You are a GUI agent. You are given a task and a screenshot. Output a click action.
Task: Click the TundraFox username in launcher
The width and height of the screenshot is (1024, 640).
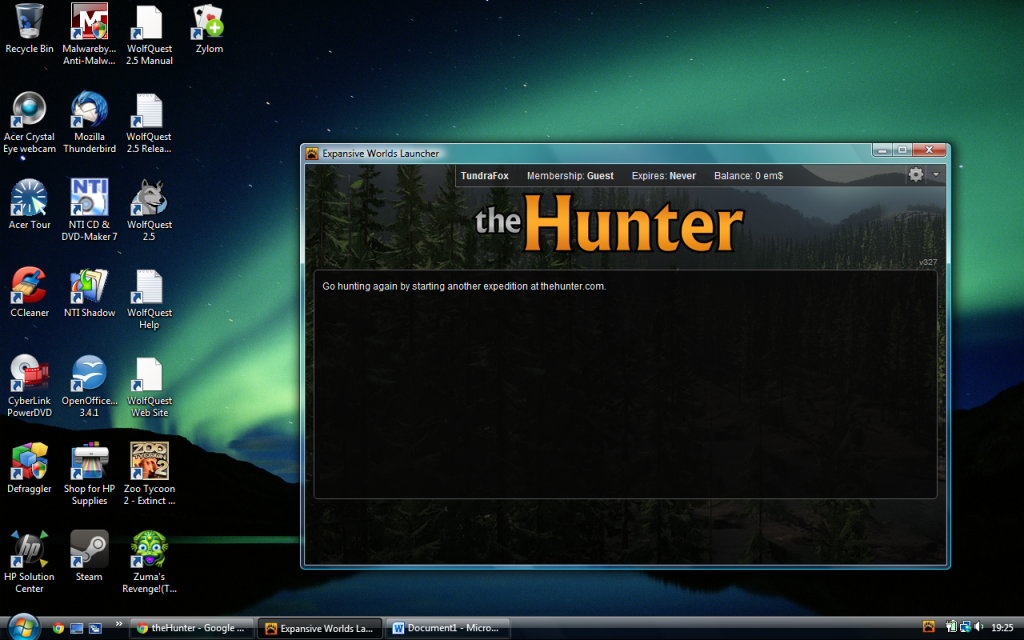click(484, 176)
